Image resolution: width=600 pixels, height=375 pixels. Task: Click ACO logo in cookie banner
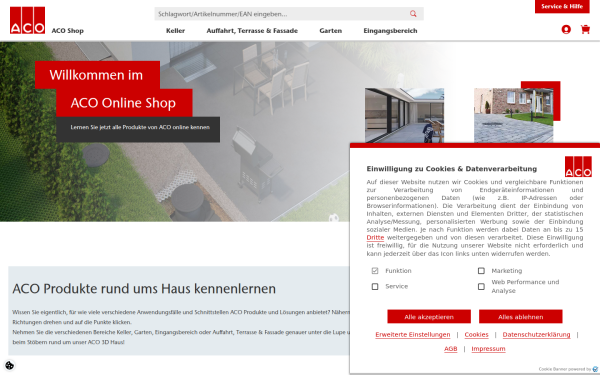coord(578,166)
